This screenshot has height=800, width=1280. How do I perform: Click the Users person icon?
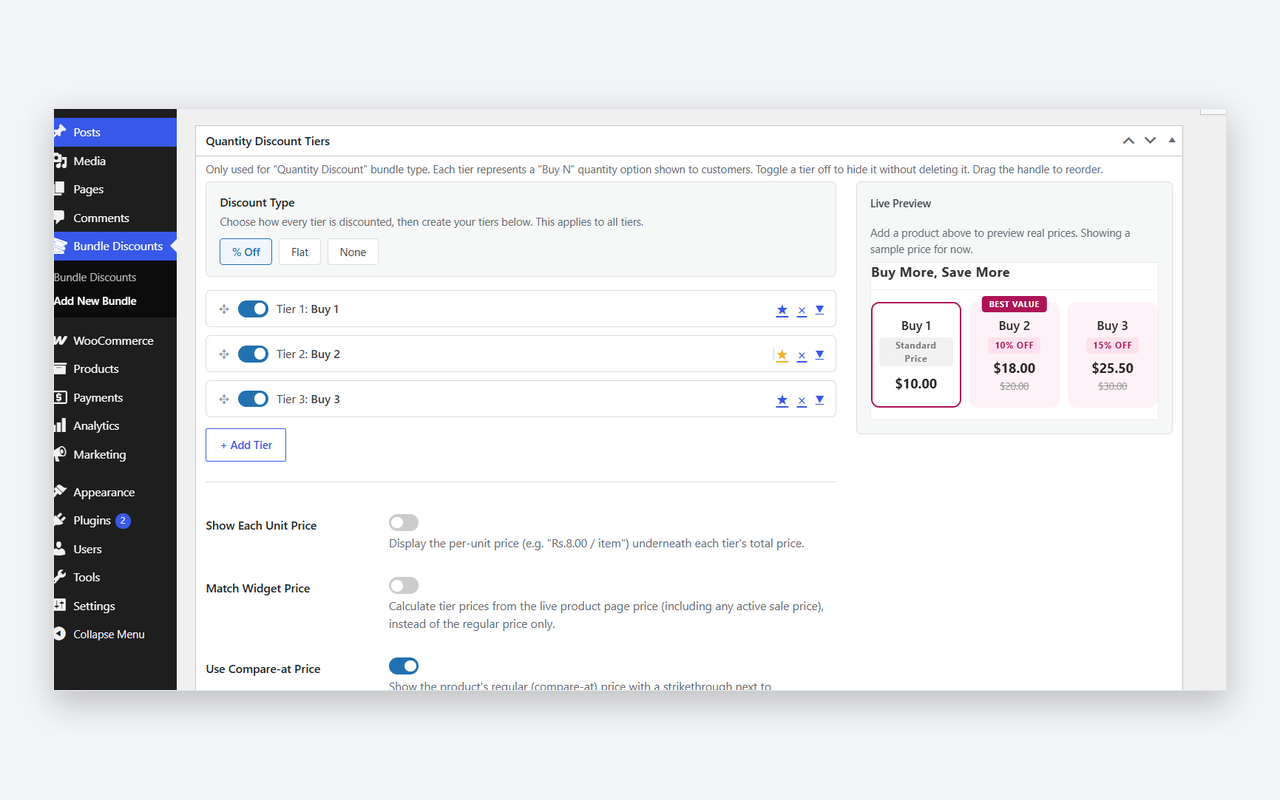pos(60,549)
